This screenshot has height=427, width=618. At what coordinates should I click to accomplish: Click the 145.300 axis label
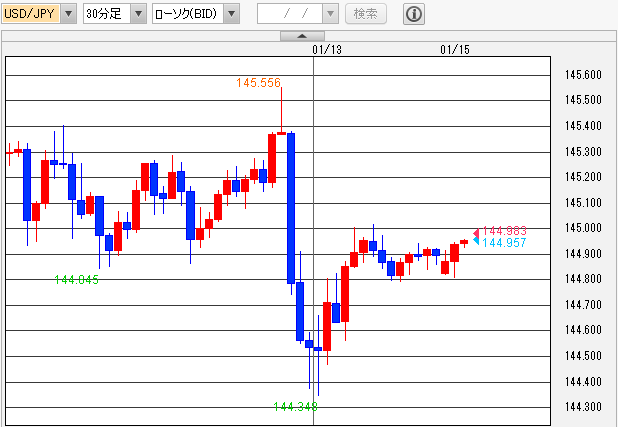pyautogui.click(x=583, y=152)
